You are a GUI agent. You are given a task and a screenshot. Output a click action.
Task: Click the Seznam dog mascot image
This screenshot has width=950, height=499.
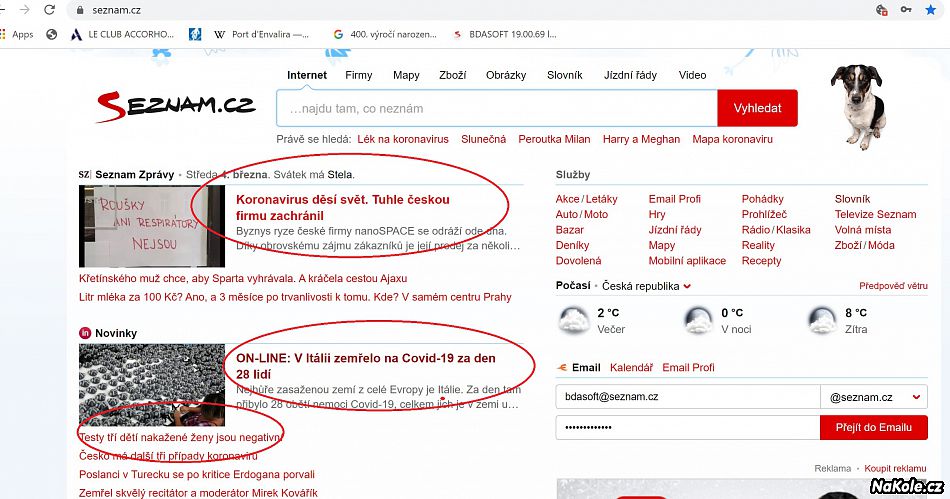(x=859, y=107)
